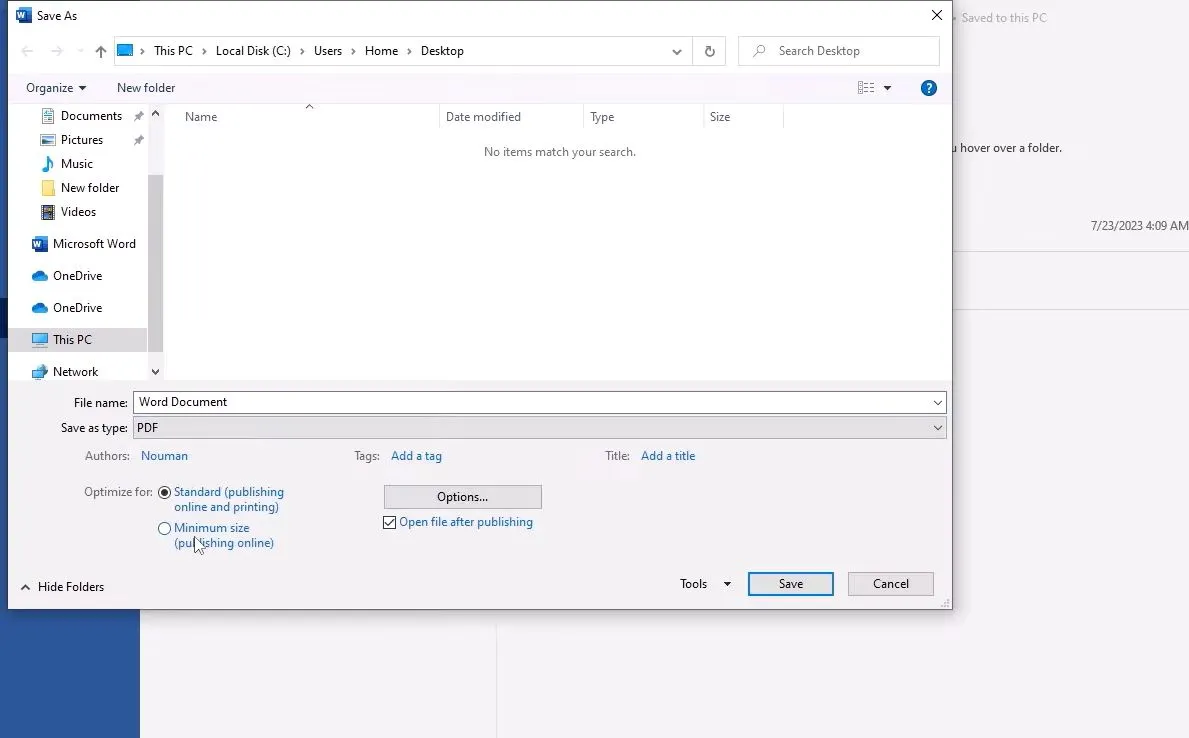
Task: Click the search magnifier in the search box
Action: click(x=757, y=51)
